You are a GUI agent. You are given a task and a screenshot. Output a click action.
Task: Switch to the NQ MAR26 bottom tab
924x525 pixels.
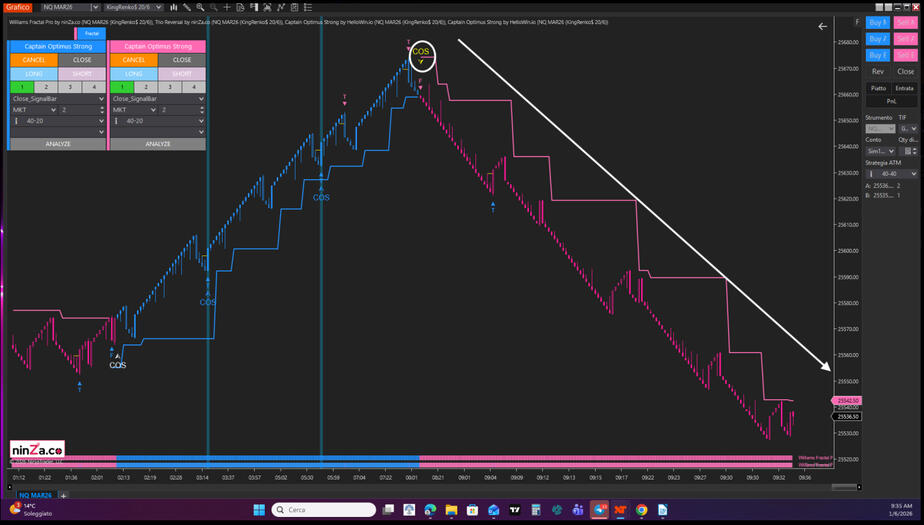point(34,495)
